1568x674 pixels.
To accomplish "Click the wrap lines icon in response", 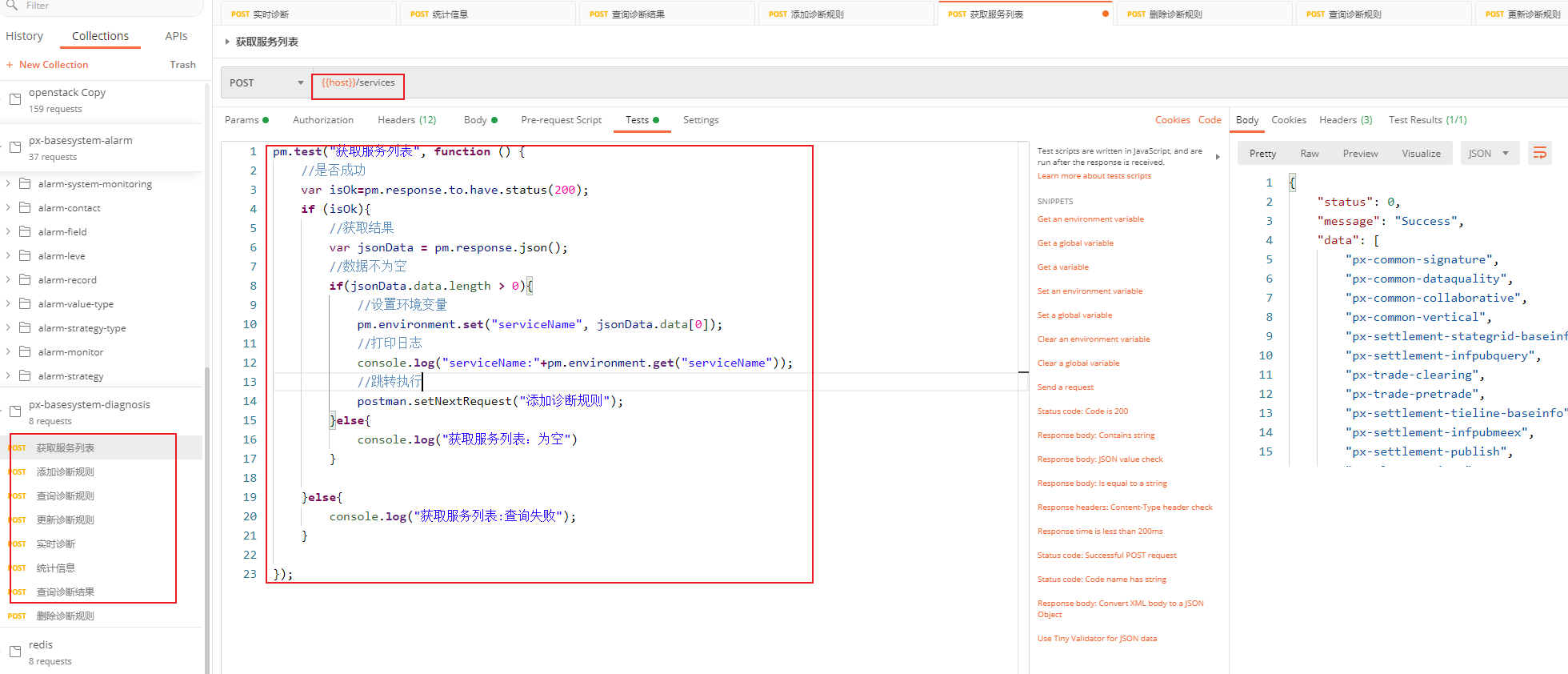I will pos(1539,153).
